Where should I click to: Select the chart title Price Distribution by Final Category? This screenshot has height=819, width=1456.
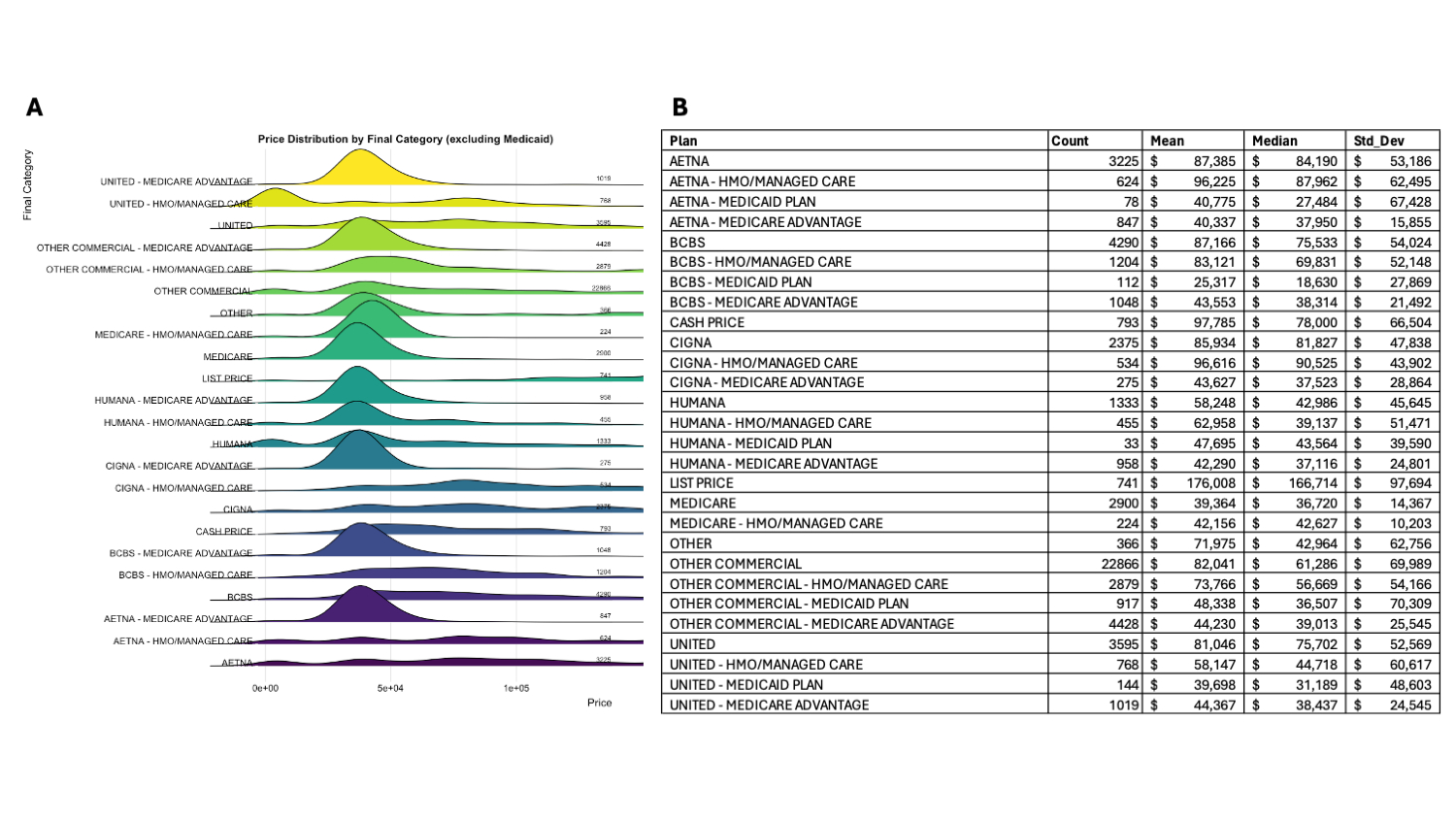[x=405, y=140]
